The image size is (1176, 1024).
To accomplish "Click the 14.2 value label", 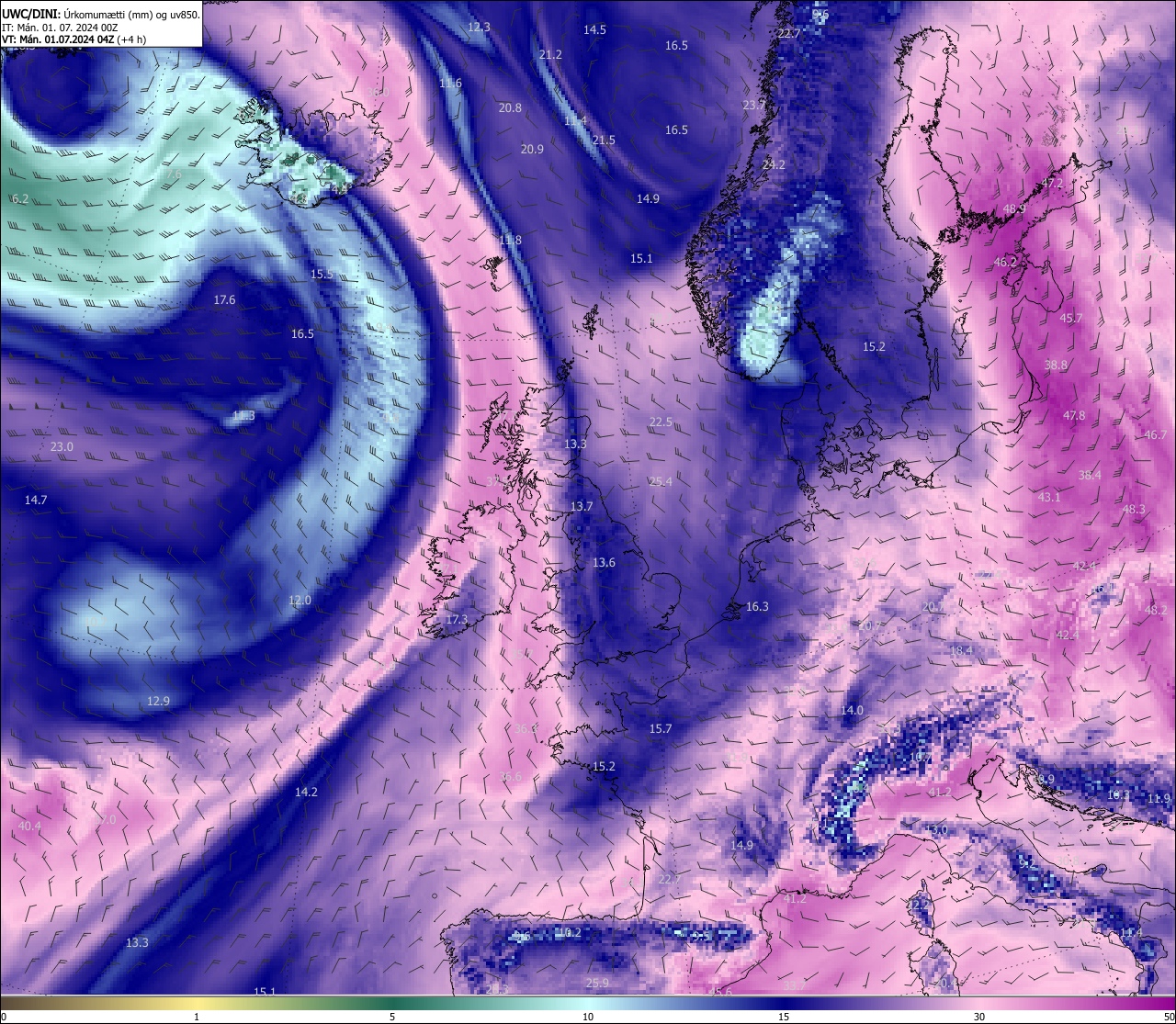I will pyautogui.click(x=306, y=793).
